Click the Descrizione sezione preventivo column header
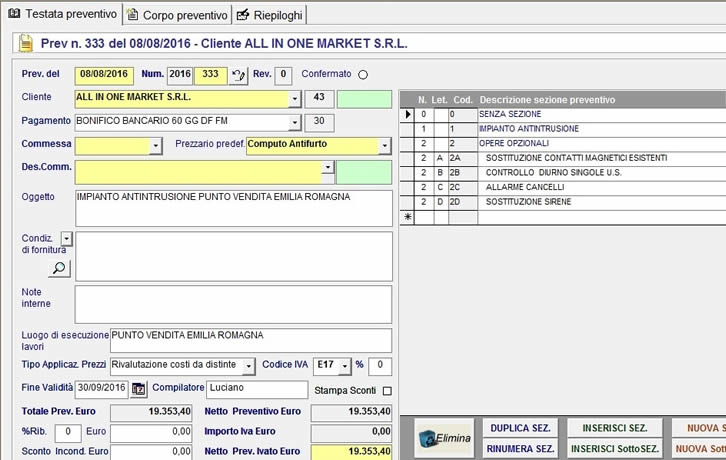Screen dimensions: 726x460 point(547,100)
